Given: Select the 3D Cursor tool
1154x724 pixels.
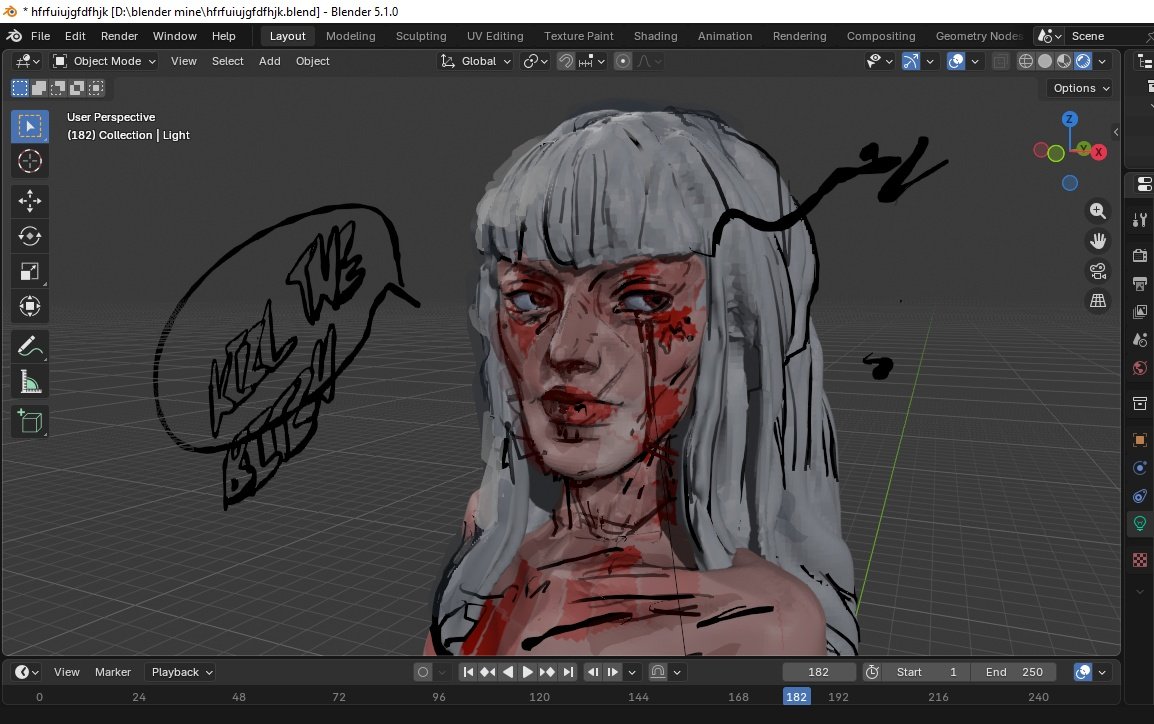Looking at the screenshot, I should [x=29, y=161].
